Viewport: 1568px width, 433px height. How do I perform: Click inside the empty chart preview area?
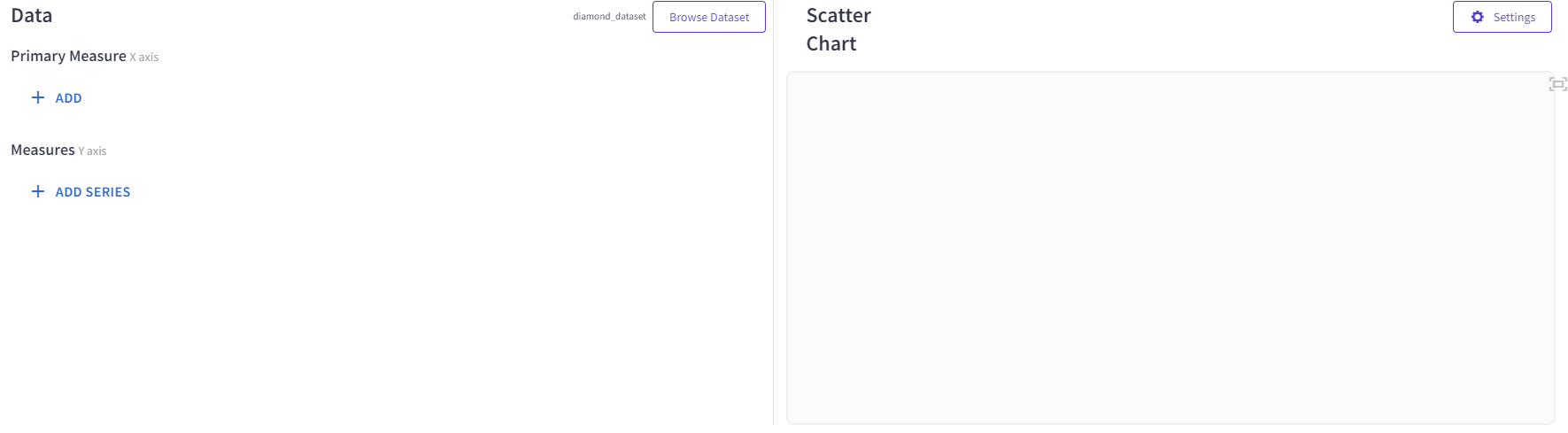(1170, 248)
